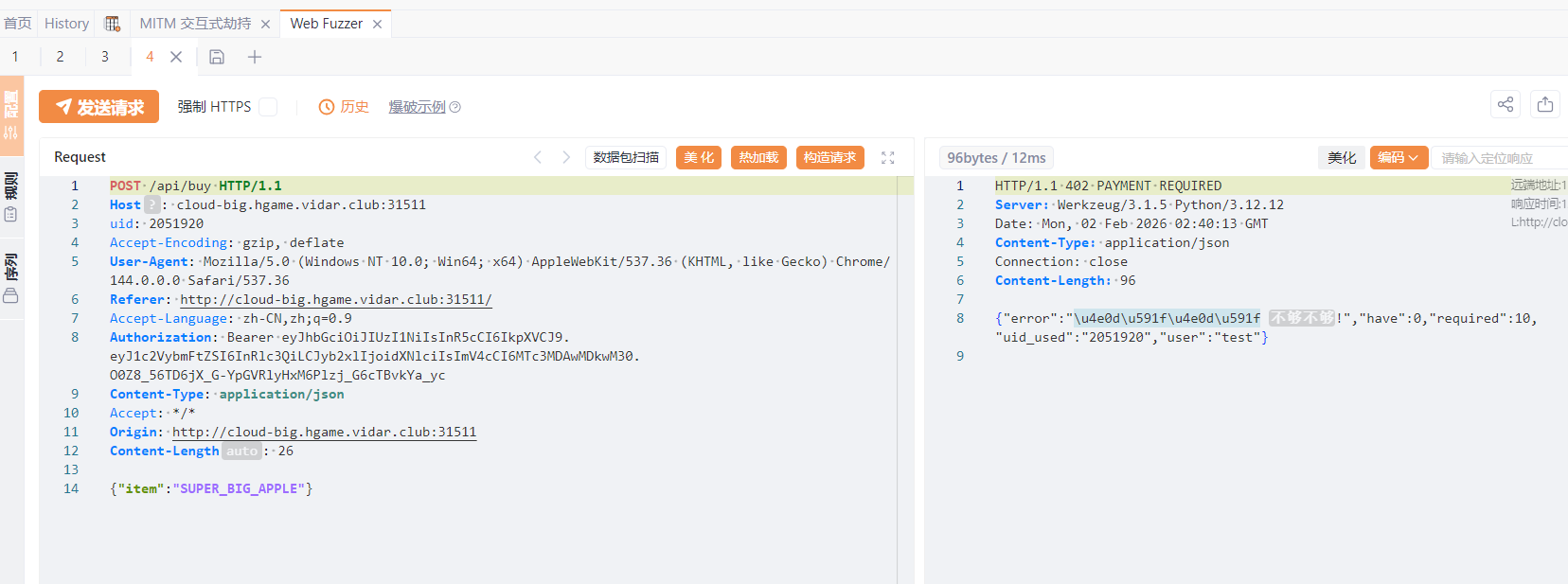Switch to sub-tab 2
The image size is (1568, 584).
pyautogui.click(x=60, y=57)
